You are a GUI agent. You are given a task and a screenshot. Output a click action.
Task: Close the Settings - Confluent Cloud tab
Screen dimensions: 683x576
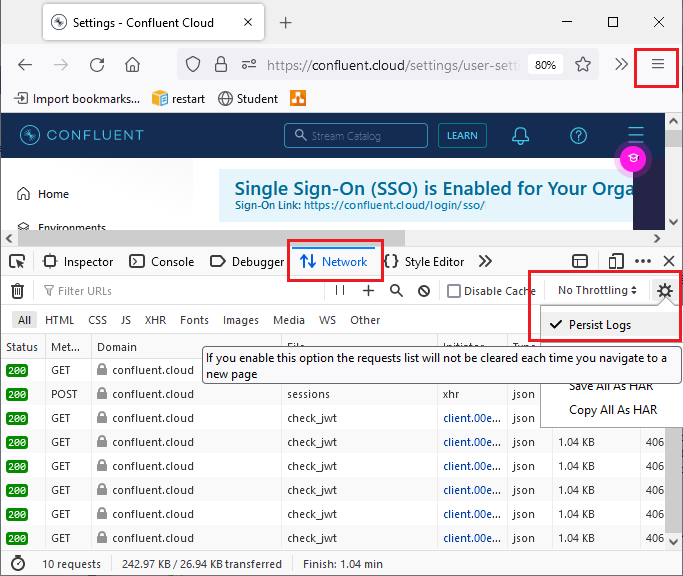pos(248,22)
